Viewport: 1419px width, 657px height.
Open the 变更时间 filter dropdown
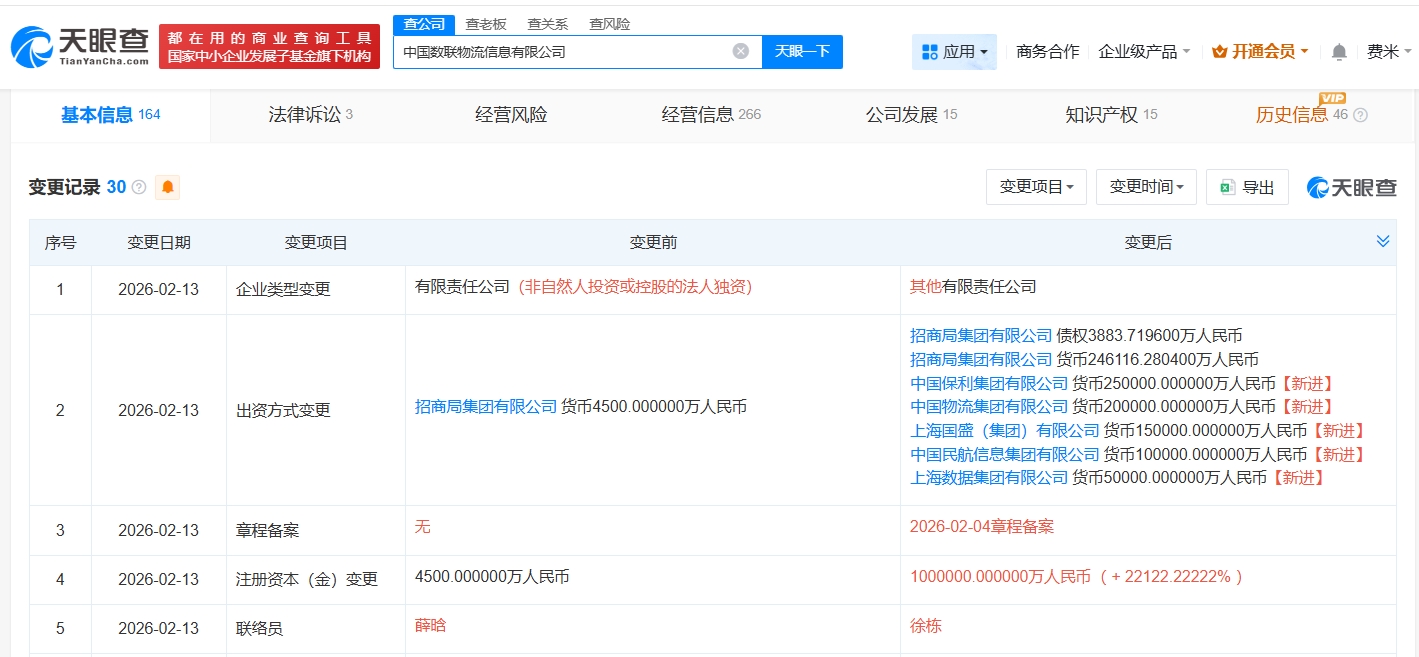click(1146, 187)
